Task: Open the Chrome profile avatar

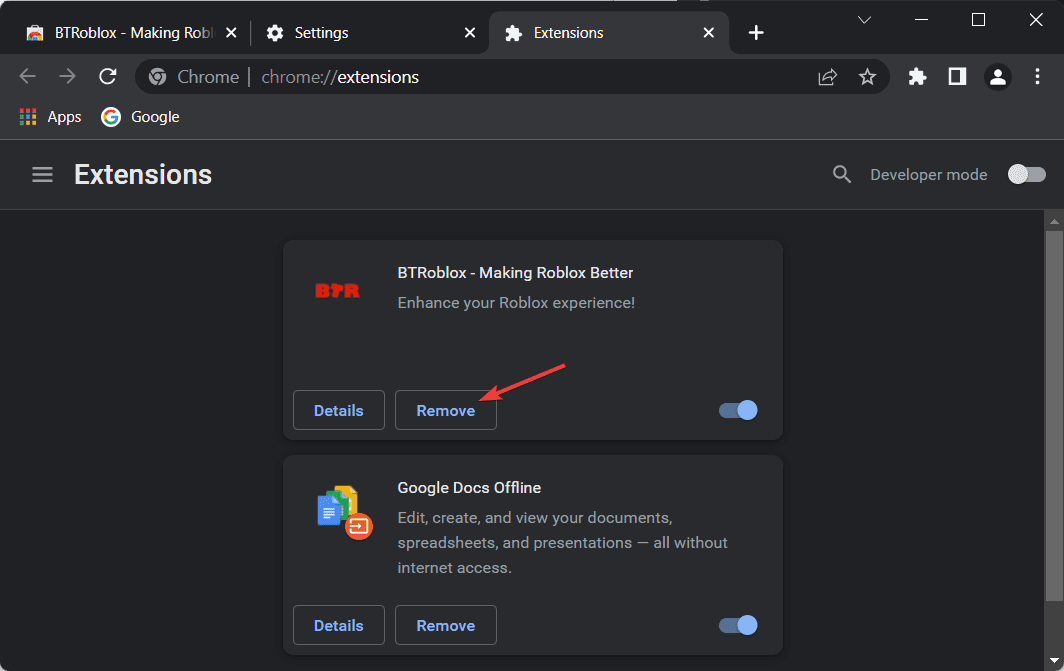Action: [997, 76]
